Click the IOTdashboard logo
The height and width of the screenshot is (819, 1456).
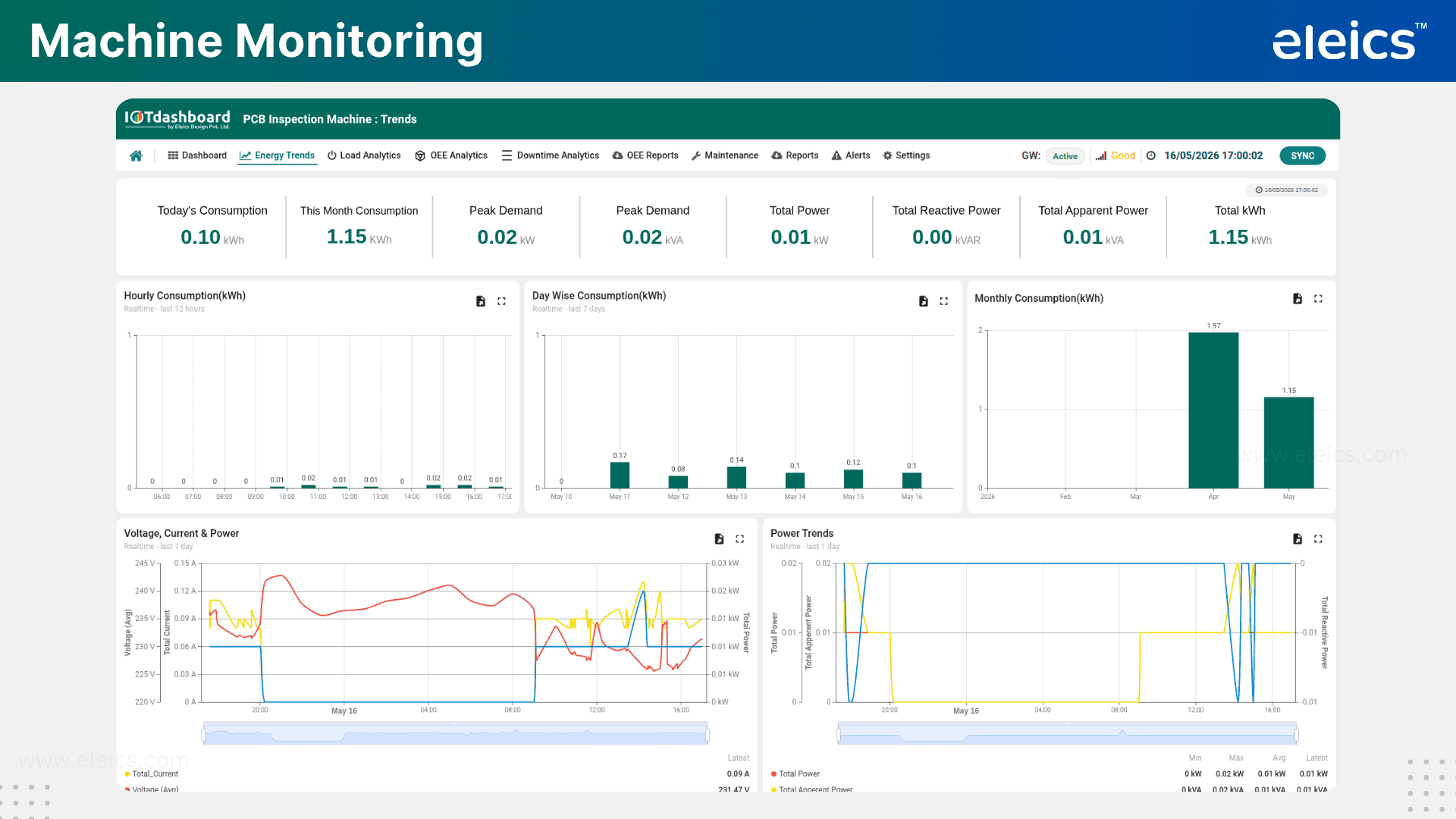177,119
